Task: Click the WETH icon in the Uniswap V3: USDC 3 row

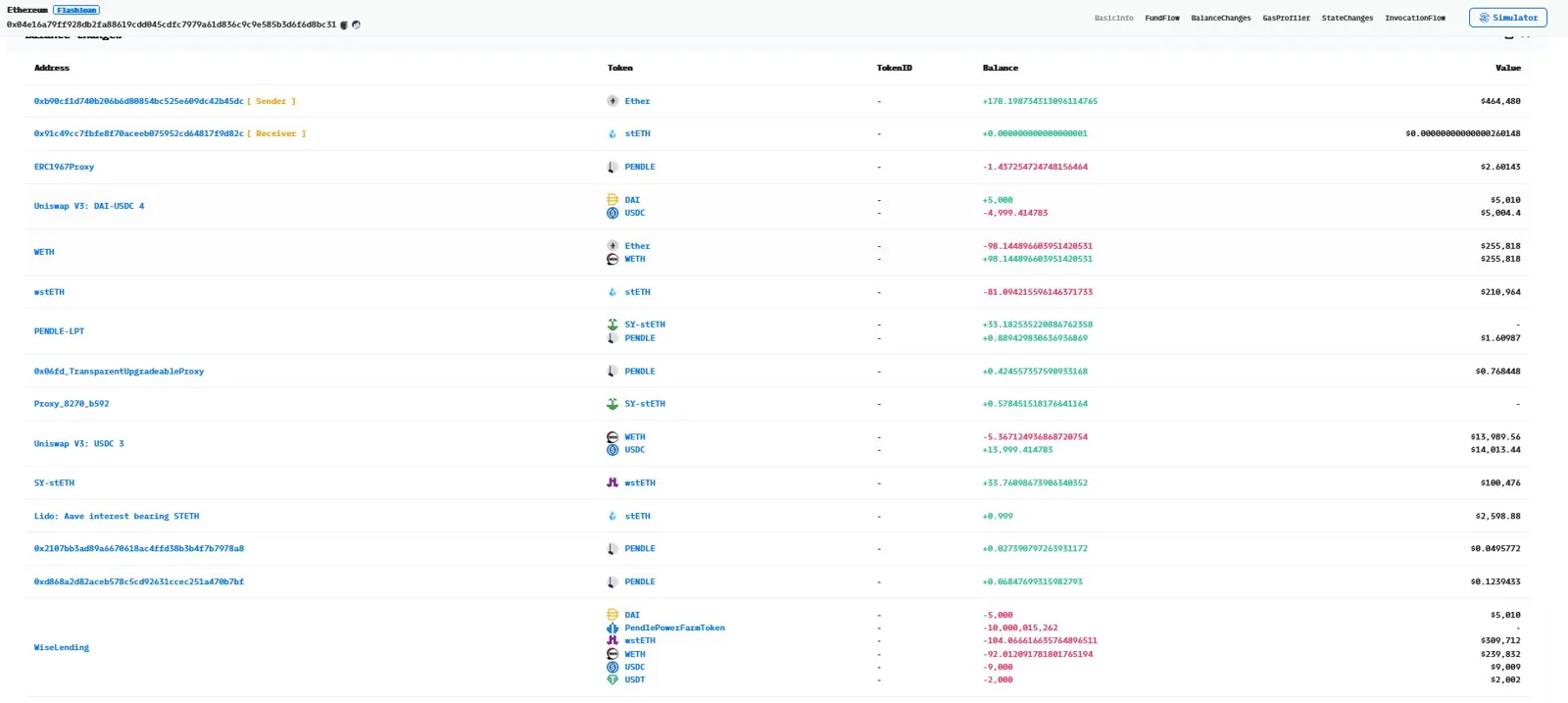Action: click(x=612, y=437)
